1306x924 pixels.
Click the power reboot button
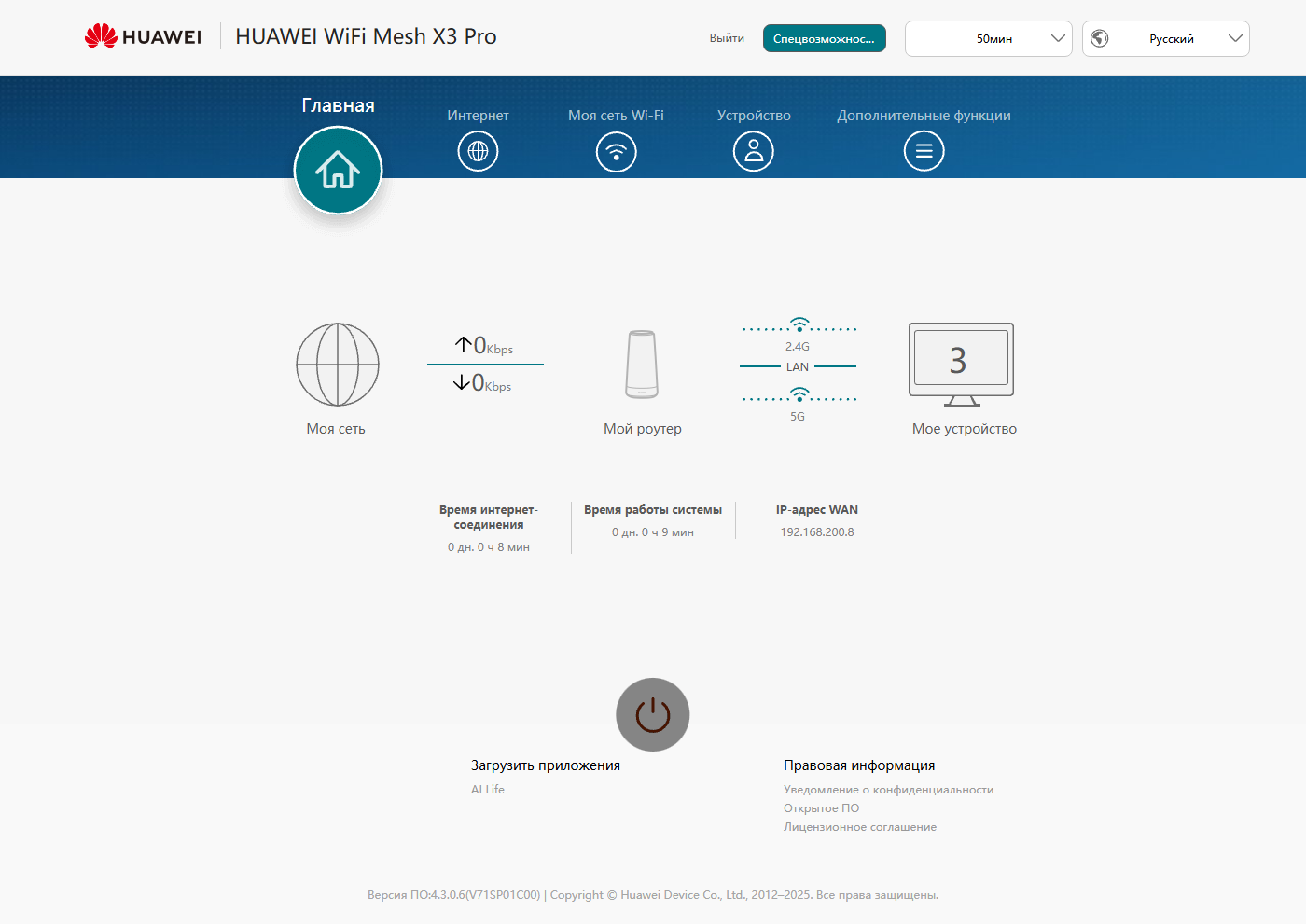click(x=653, y=714)
